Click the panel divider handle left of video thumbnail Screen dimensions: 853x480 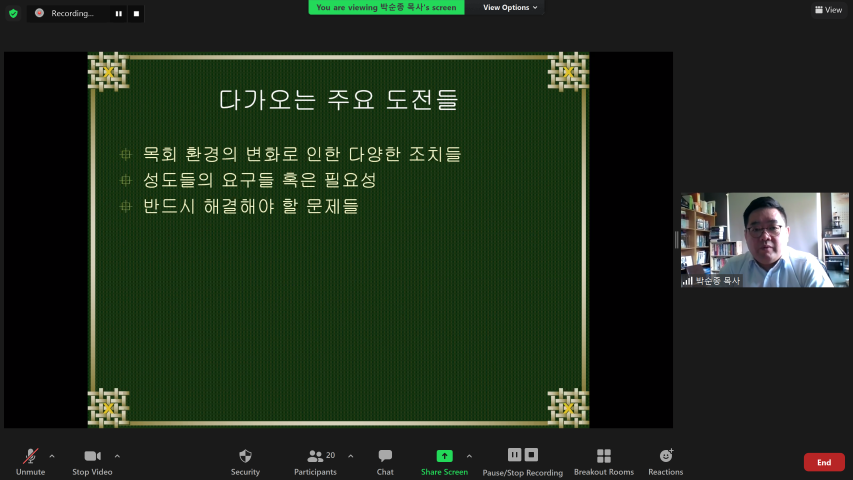(x=677, y=239)
